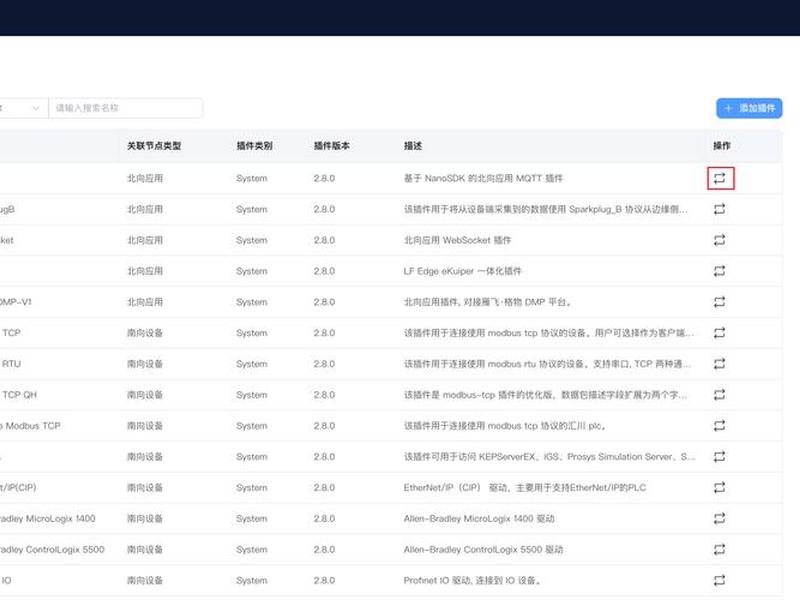Viewport: 800px width, 600px height.
Task: Select the 北向应用 WebSocket 插件 description
Action: click(457, 240)
